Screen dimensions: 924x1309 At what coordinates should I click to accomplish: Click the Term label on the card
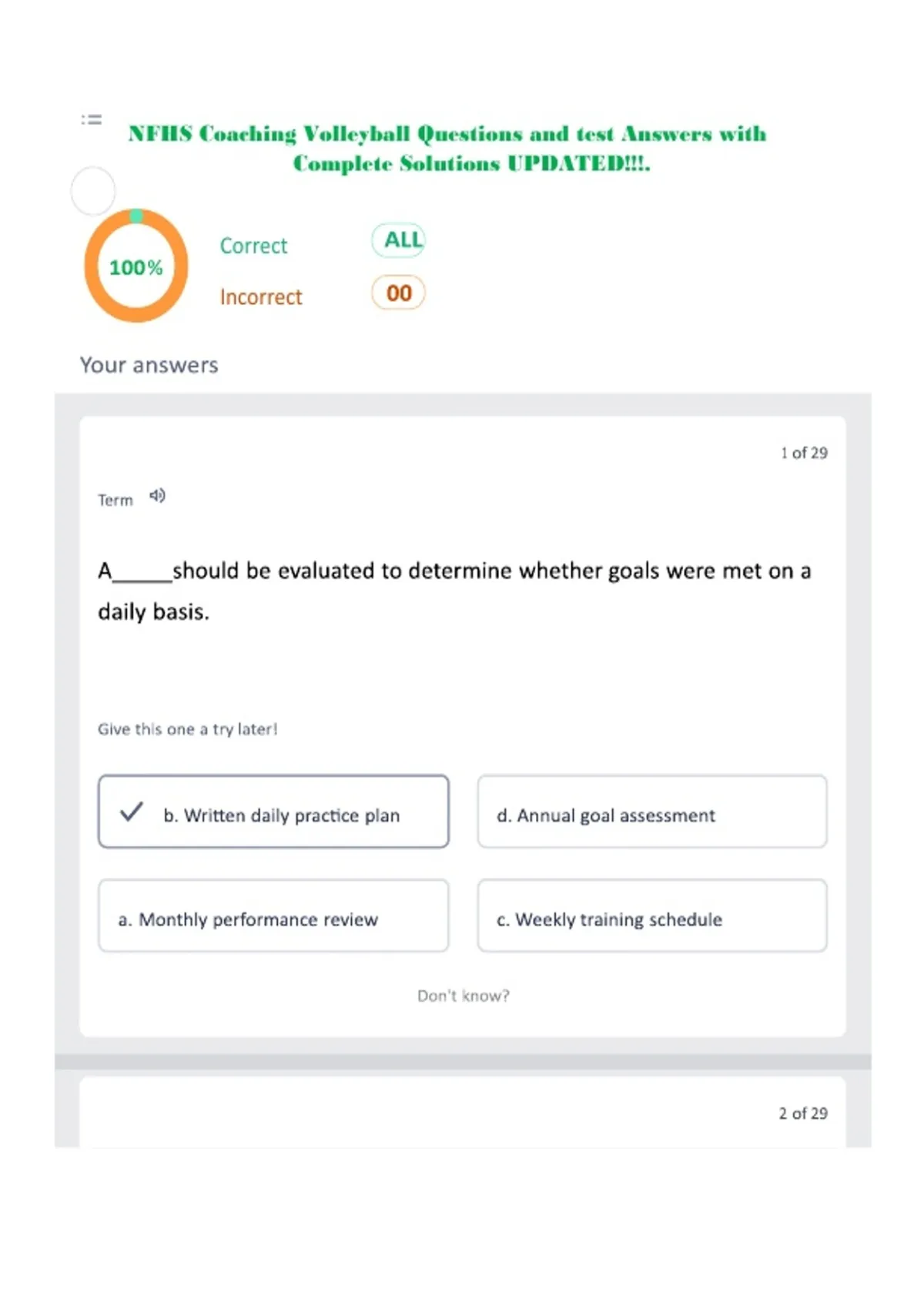115,500
